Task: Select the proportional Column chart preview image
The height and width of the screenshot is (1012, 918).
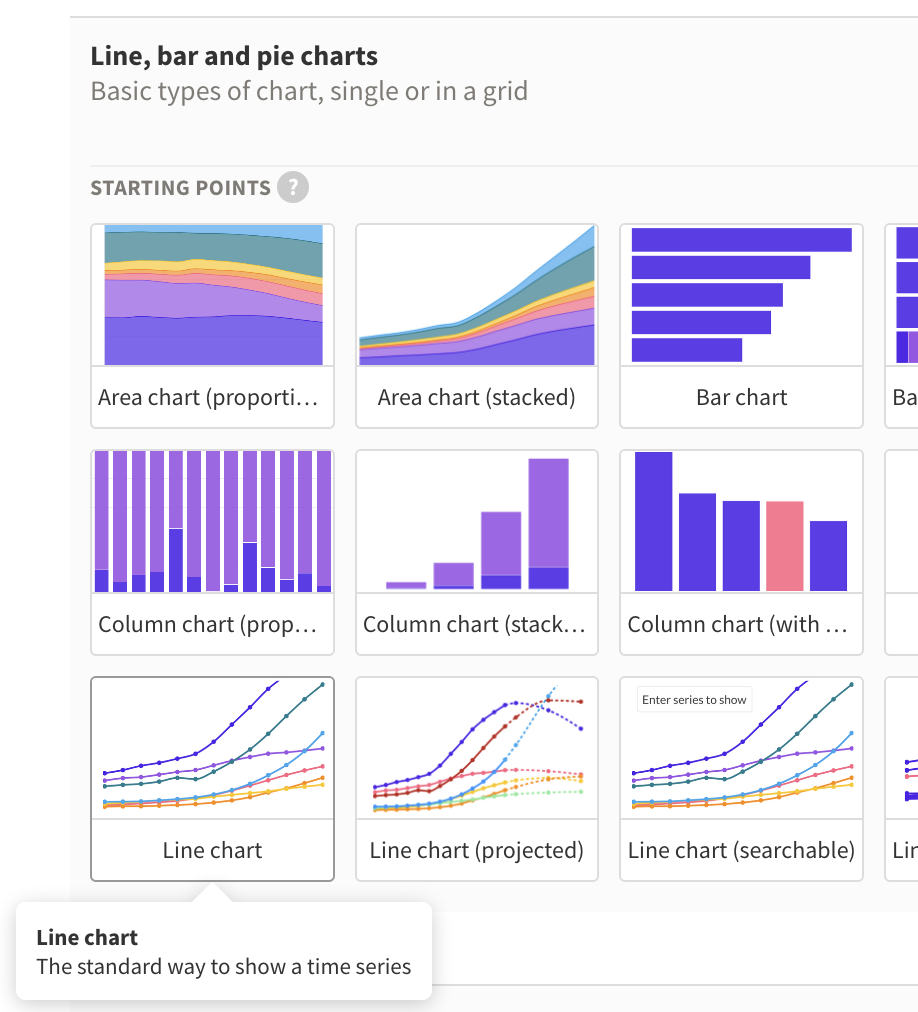Action: click(x=213, y=521)
